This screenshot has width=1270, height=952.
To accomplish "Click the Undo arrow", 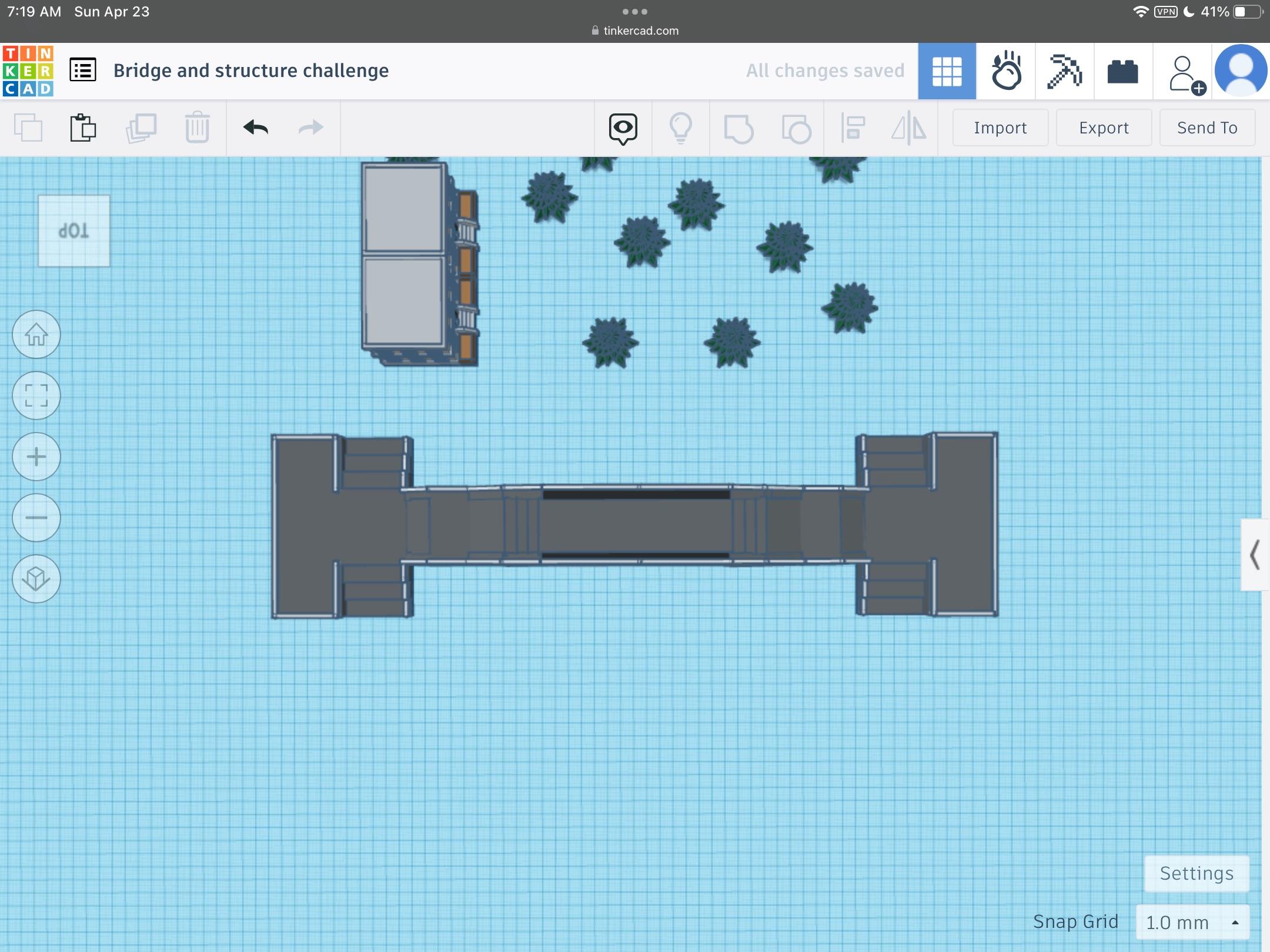I will [x=256, y=128].
